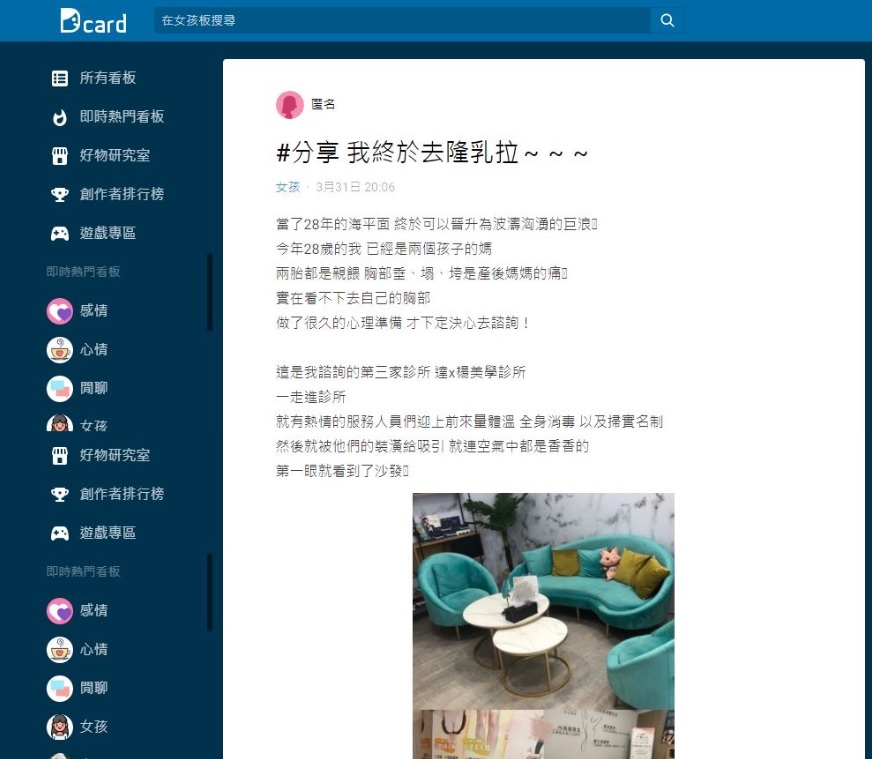
Task: Open the lower 閒聊 board entry
Action: point(77,688)
